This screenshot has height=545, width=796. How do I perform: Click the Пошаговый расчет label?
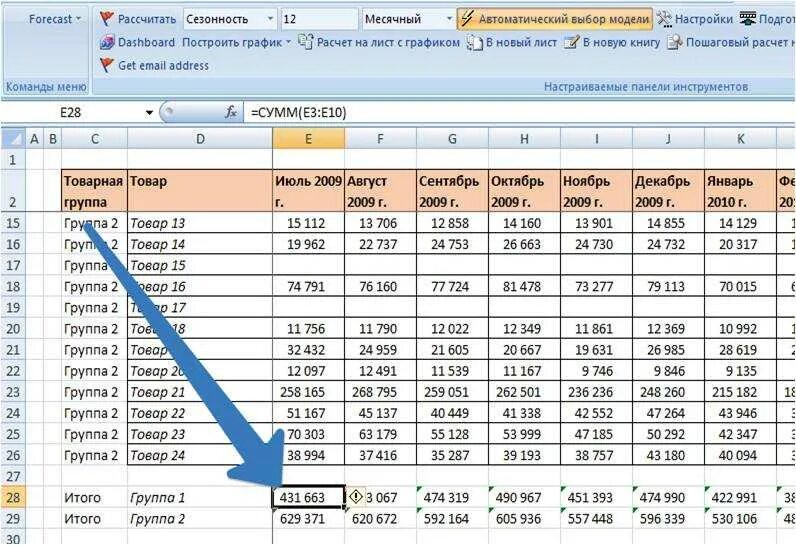[x=740, y=43]
